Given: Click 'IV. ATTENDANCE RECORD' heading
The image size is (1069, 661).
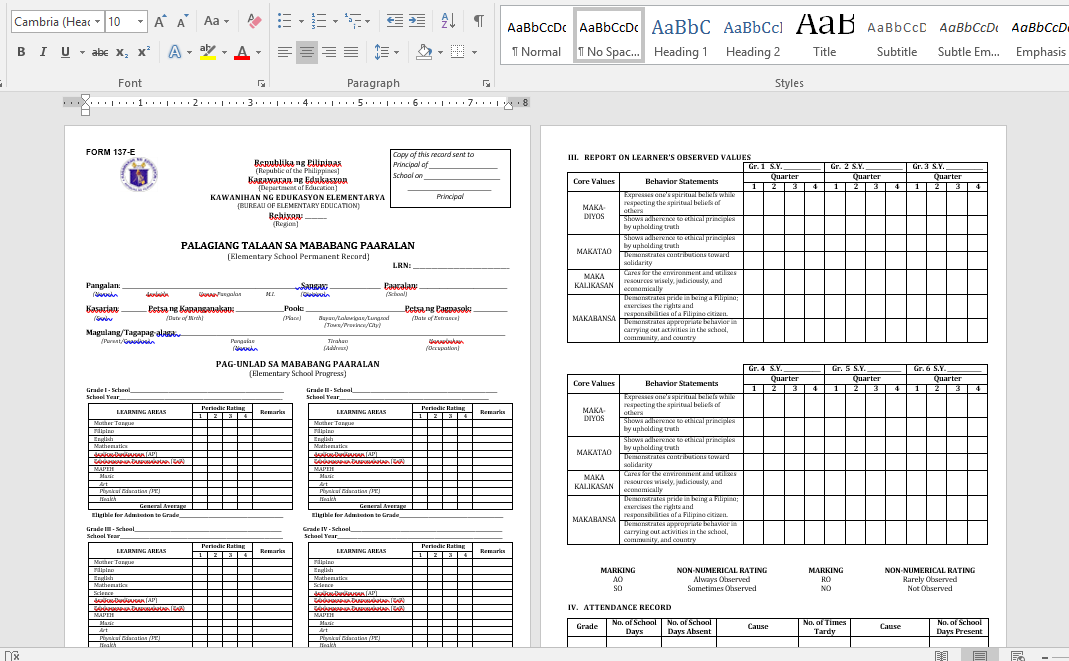Looking at the screenshot, I should tap(619, 607).
